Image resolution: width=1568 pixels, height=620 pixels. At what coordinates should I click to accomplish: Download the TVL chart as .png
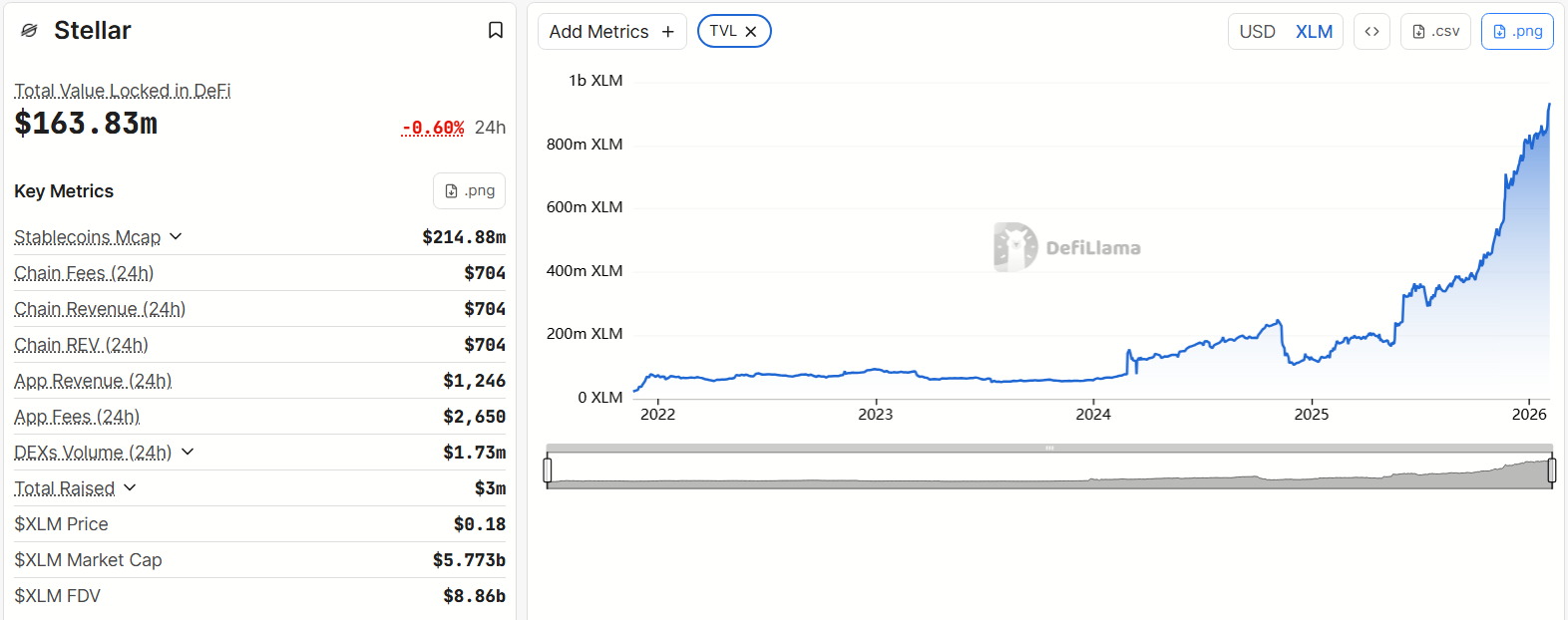pyautogui.click(x=1517, y=31)
